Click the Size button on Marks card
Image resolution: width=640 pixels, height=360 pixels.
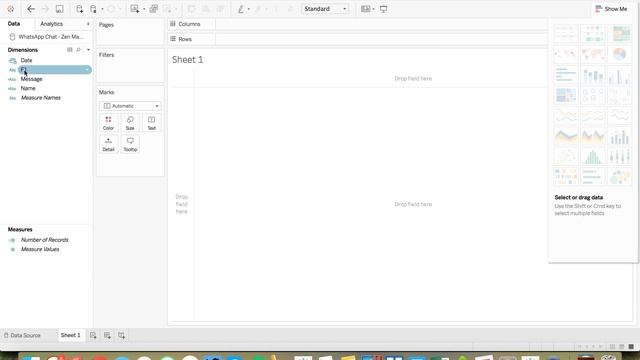(130, 123)
